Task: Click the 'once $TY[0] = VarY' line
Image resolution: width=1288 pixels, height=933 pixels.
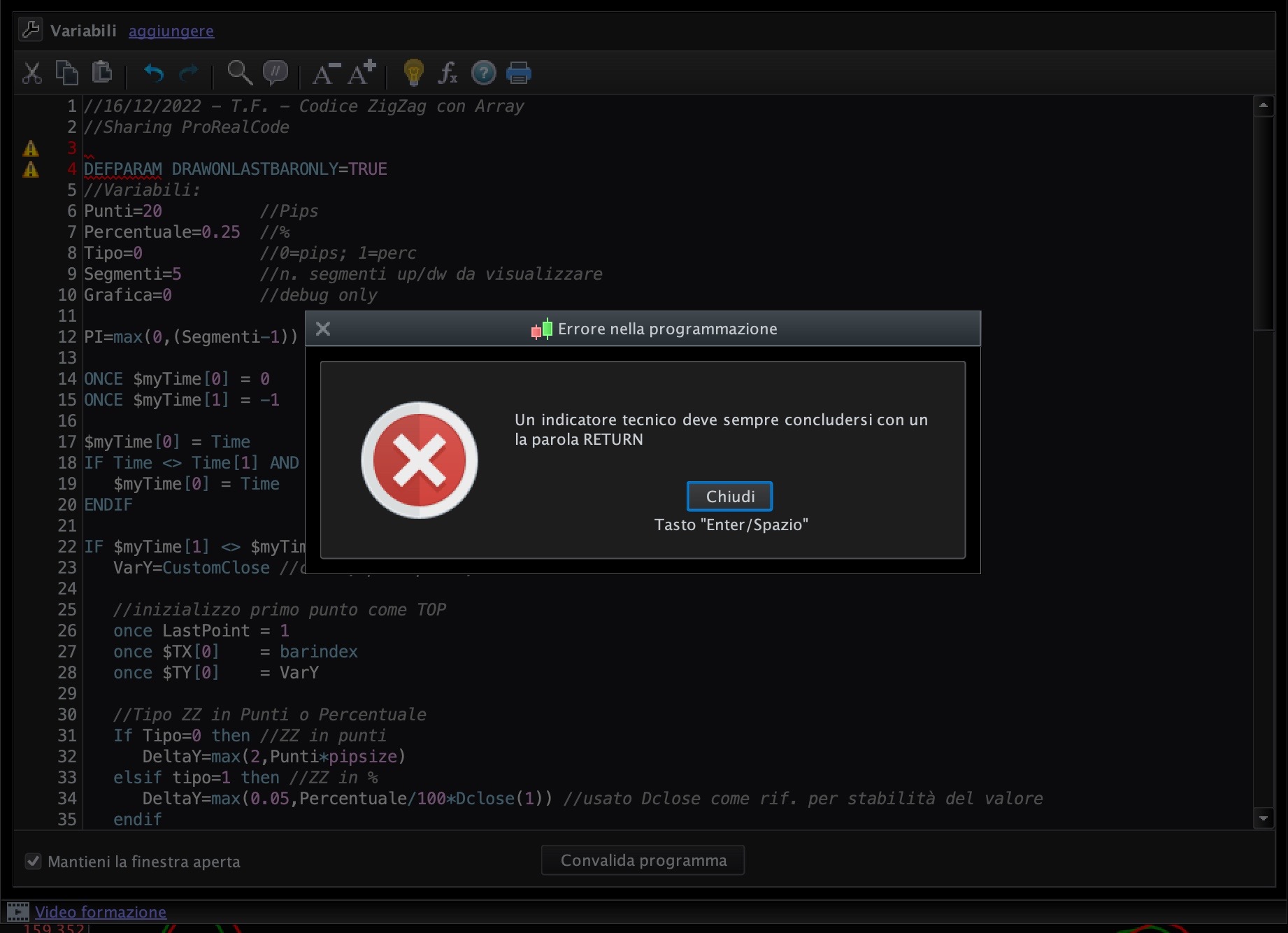Action: 216,673
